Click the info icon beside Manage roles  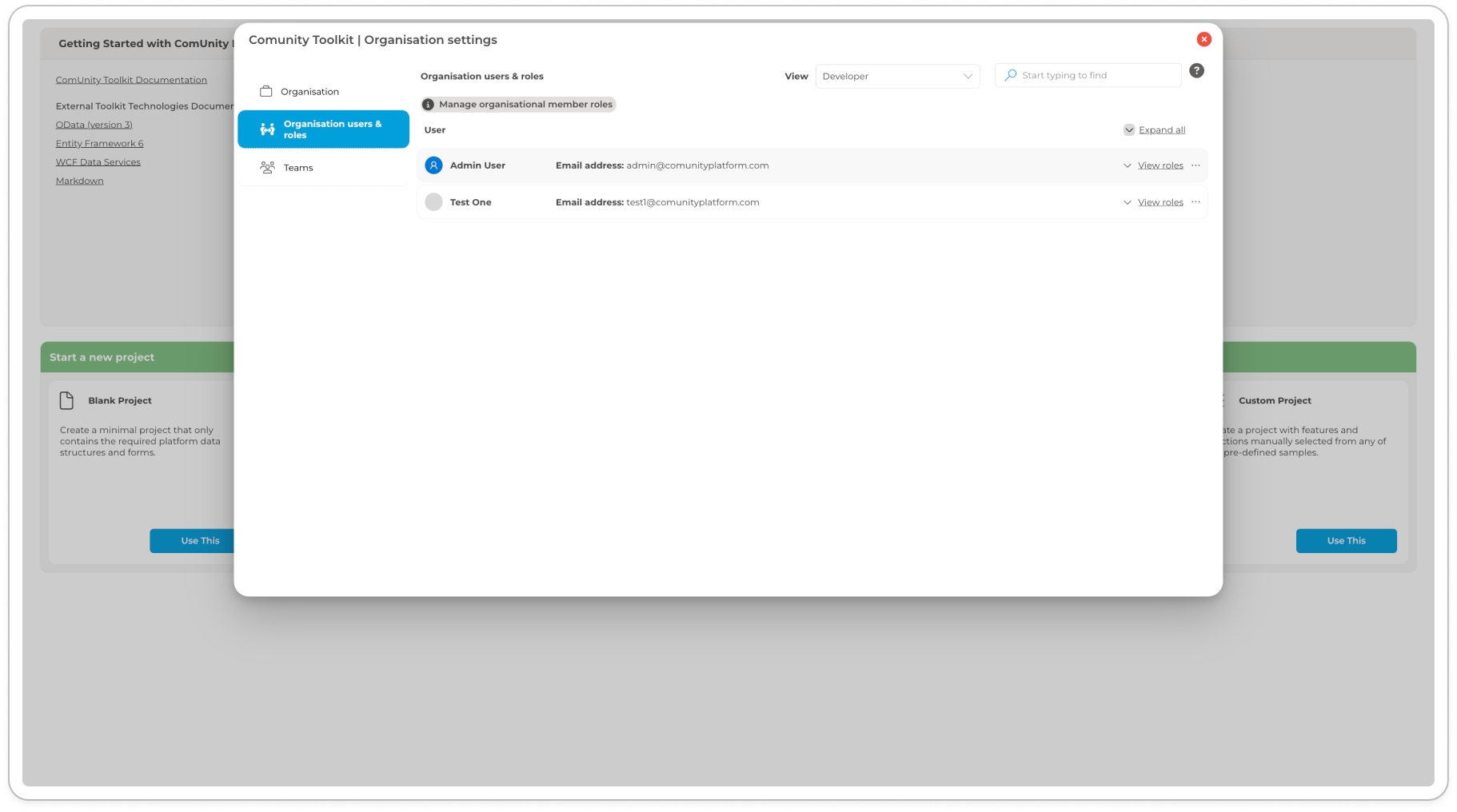point(429,105)
